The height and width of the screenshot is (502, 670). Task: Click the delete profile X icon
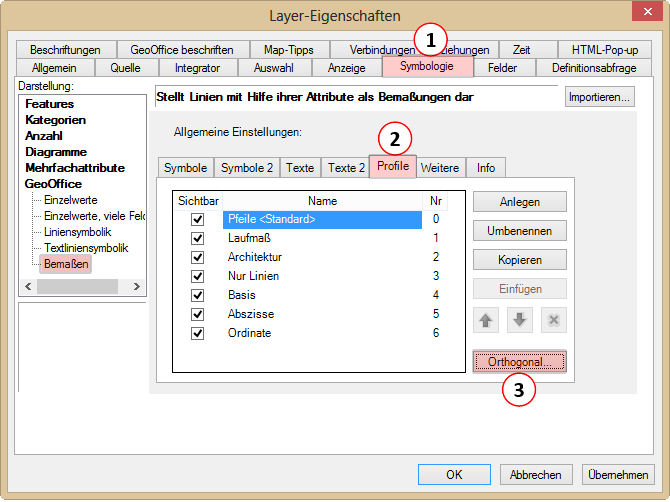(554, 320)
